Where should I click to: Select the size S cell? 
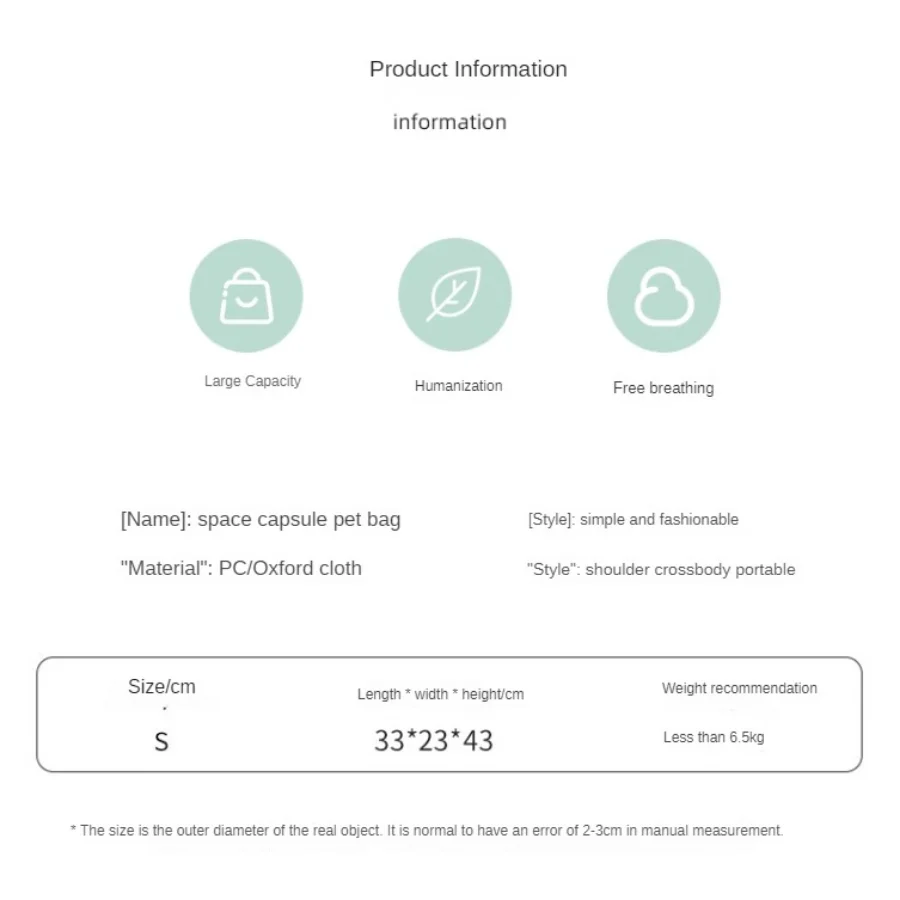(x=162, y=742)
